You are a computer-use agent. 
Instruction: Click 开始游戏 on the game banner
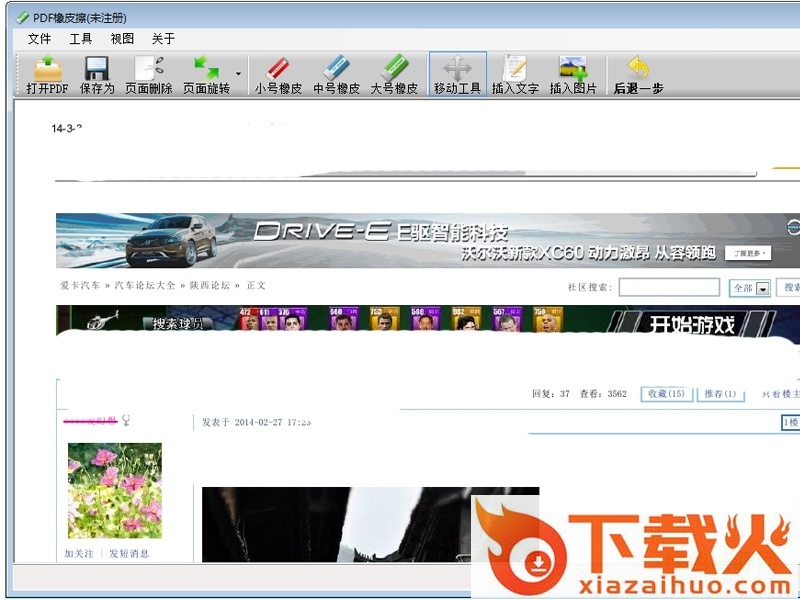point(691,324)
